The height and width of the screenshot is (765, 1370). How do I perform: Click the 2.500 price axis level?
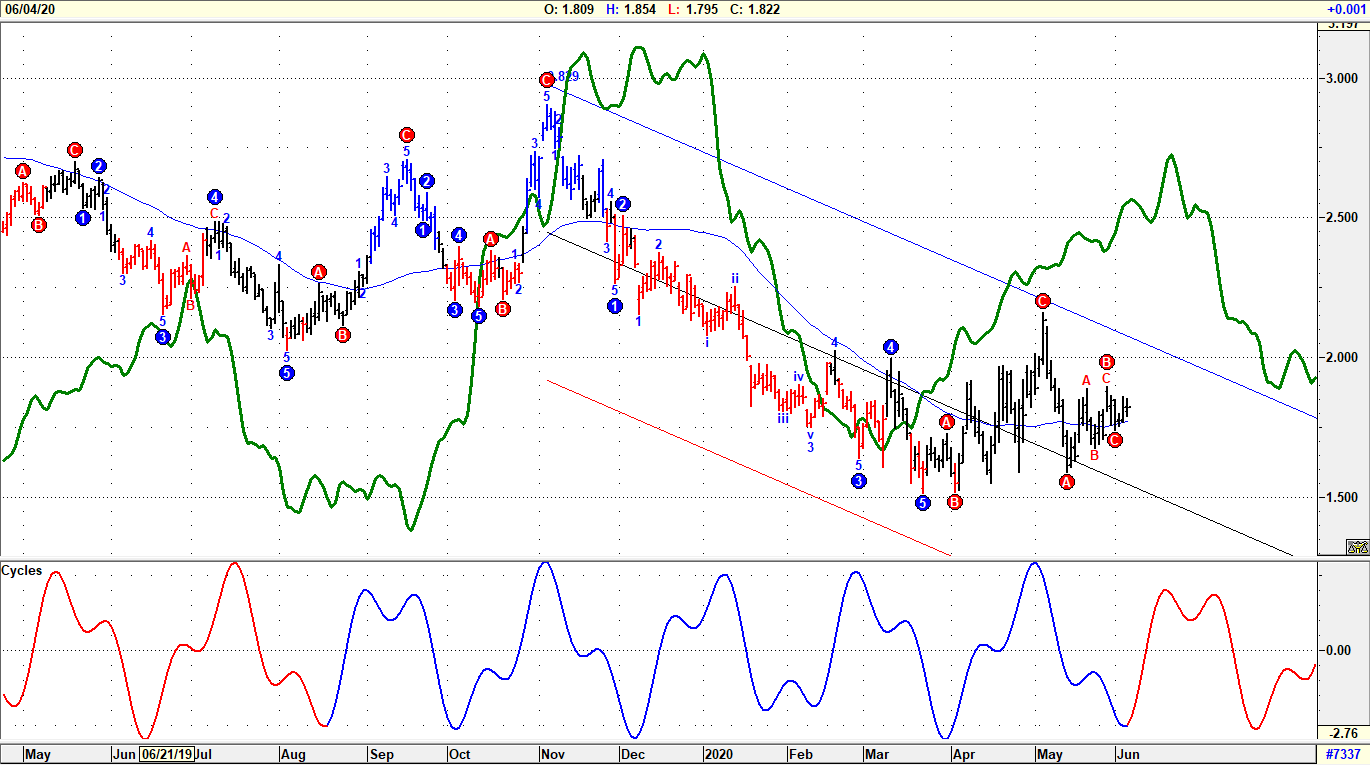[x=1343, y=218]
